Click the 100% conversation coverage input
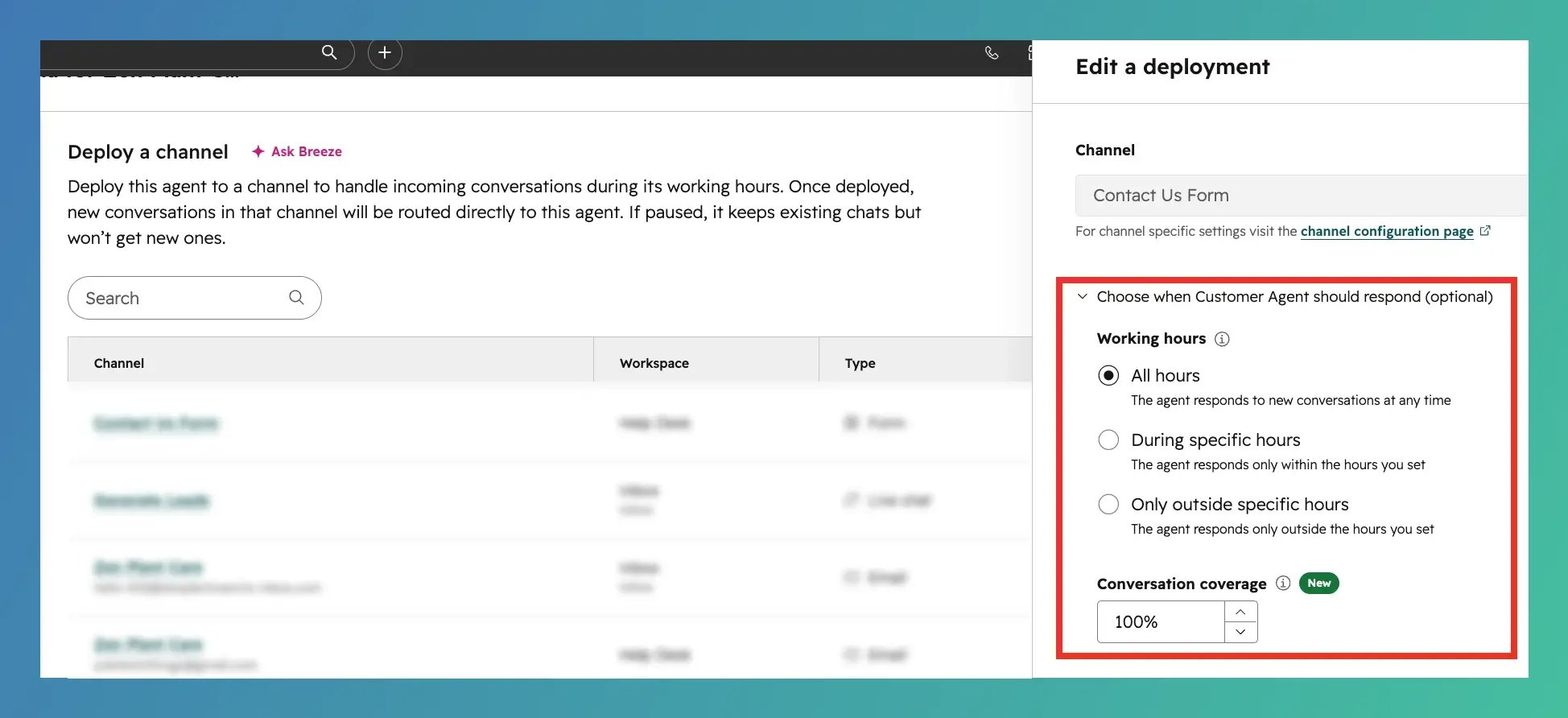This screenshot has width=1568, height=718. click(1161, 621)
